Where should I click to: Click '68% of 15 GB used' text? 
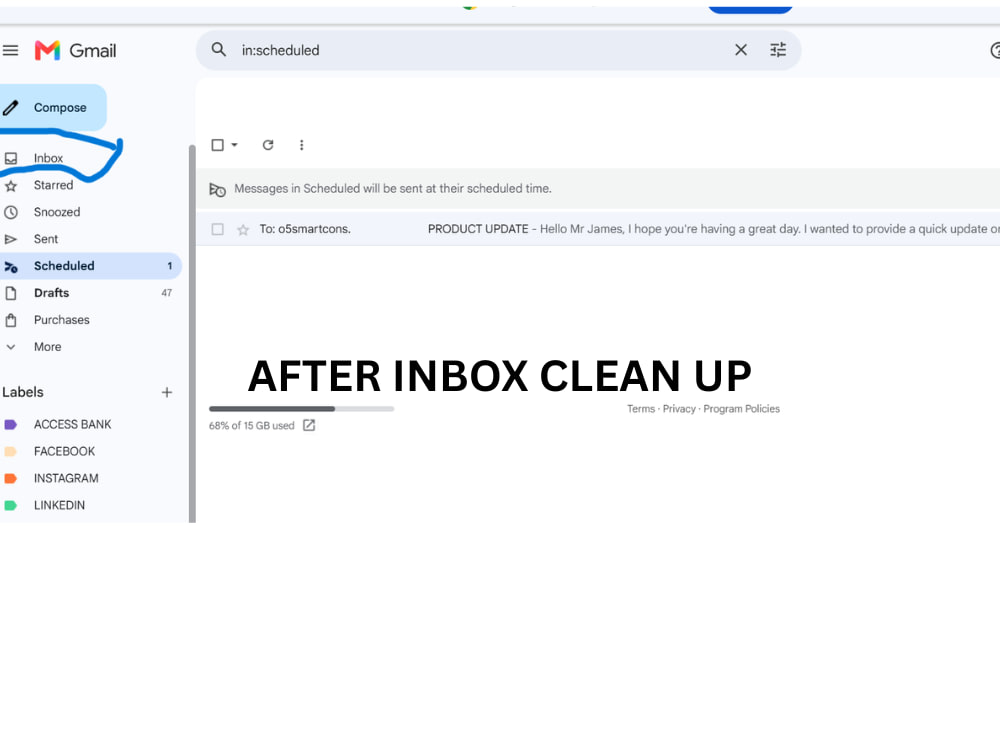(x=252, y=425)
